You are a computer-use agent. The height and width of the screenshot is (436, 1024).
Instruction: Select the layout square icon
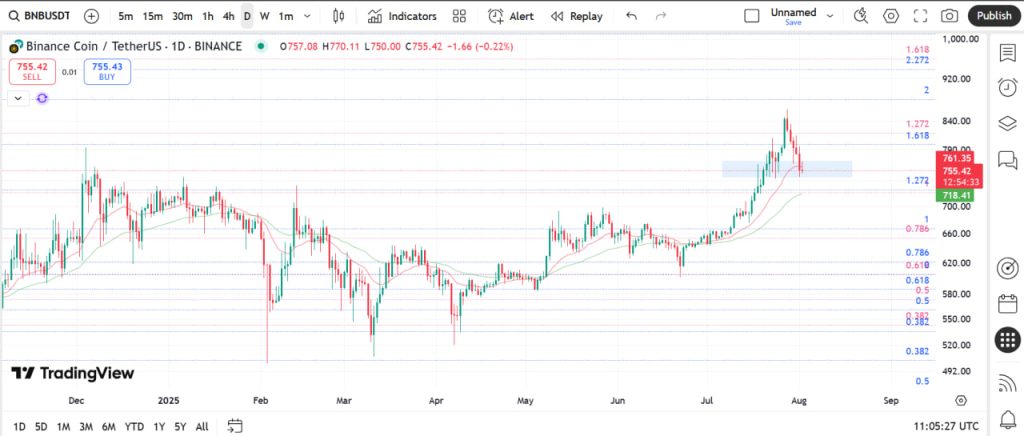point(752,16)
